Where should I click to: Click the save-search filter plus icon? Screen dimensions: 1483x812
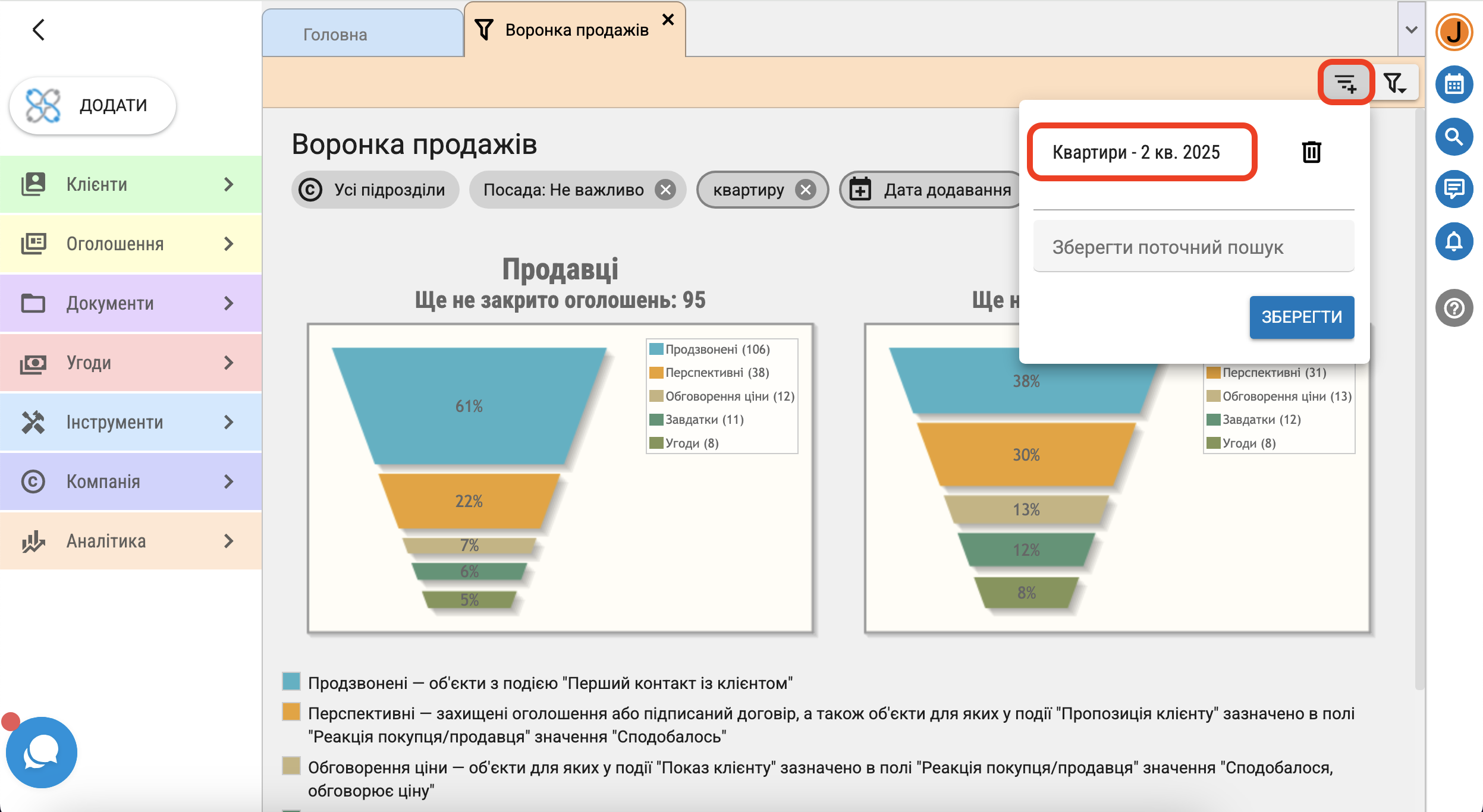[x=1345, y=83]
